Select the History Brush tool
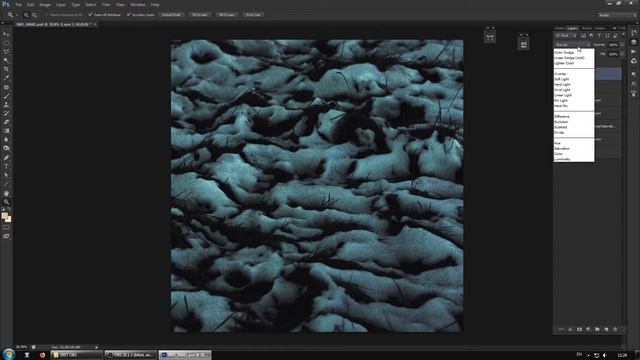 tap(6, 113)
